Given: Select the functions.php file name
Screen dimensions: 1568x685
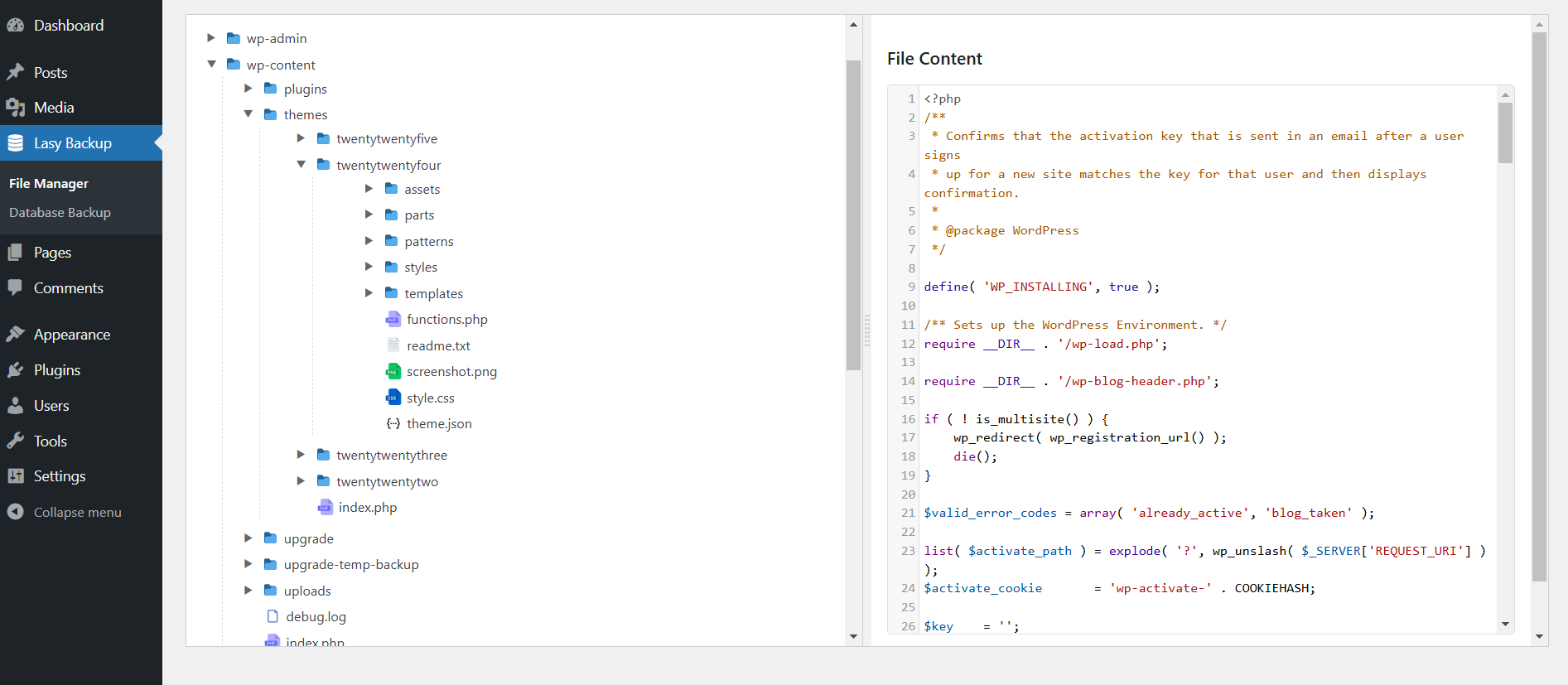Looking at the screenshot, I should click(447, 320).
